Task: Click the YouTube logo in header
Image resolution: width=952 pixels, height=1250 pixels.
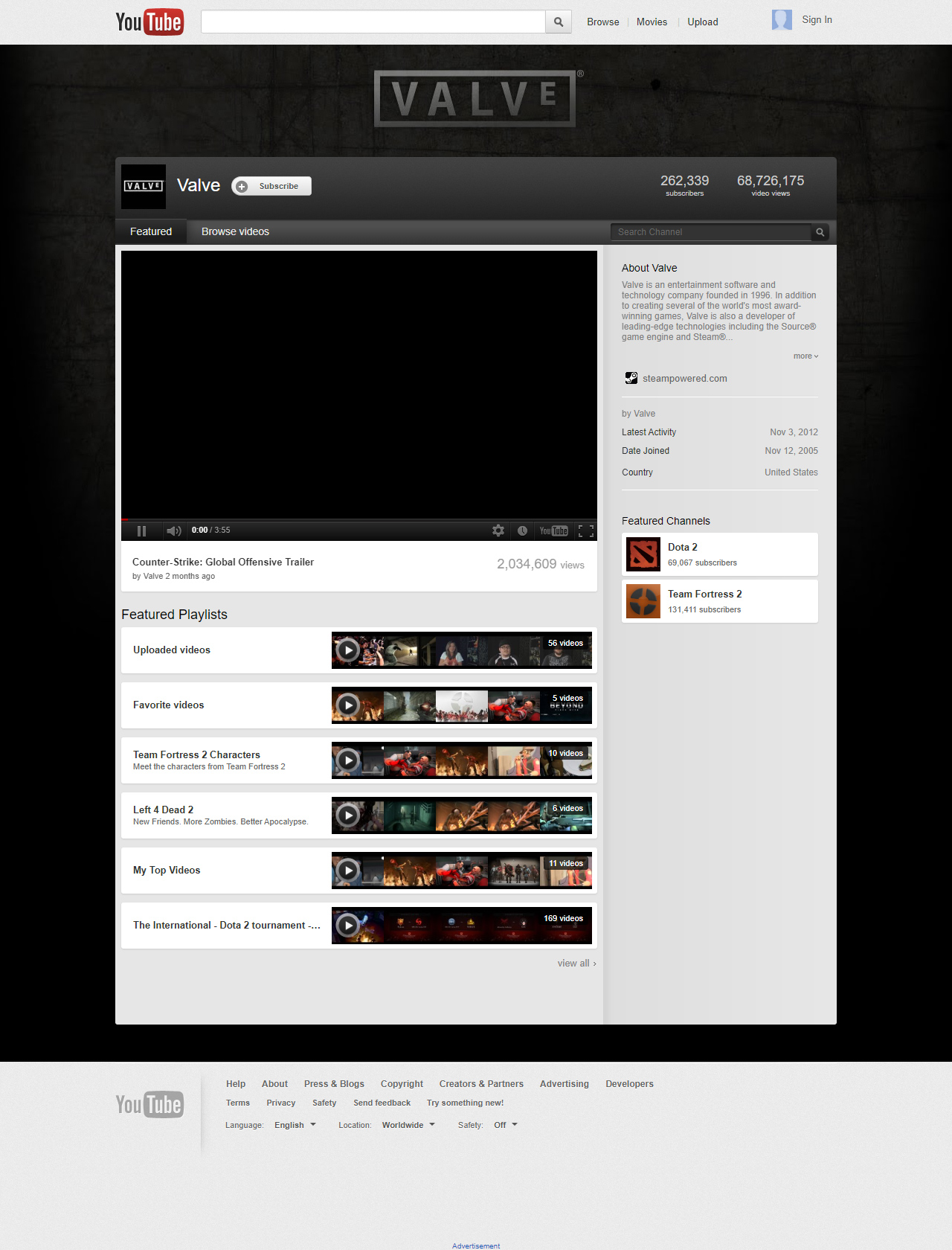Action: pyautogui.click(x=149, y=22)
